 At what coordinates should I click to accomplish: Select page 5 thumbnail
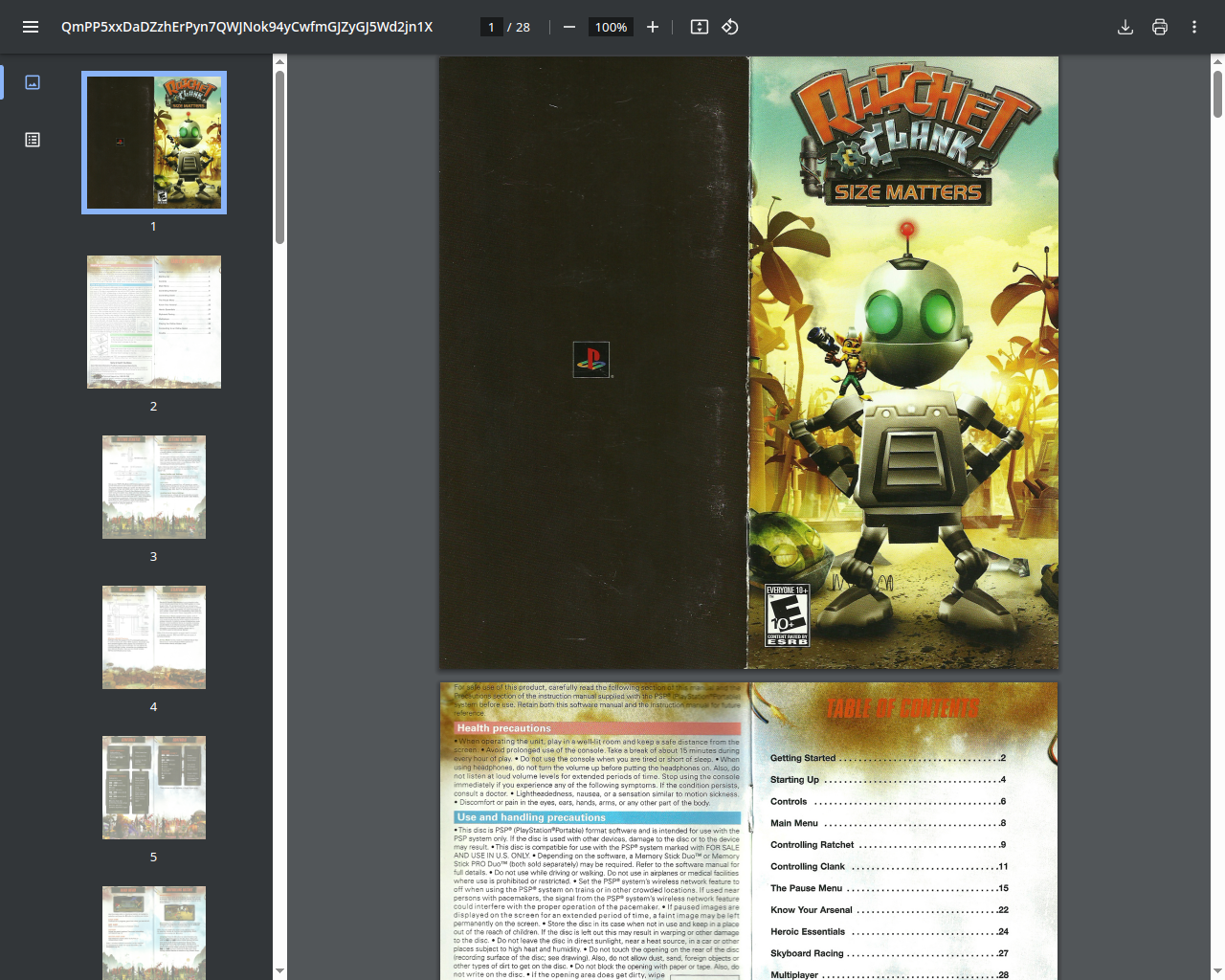click(x=154, y=788)
